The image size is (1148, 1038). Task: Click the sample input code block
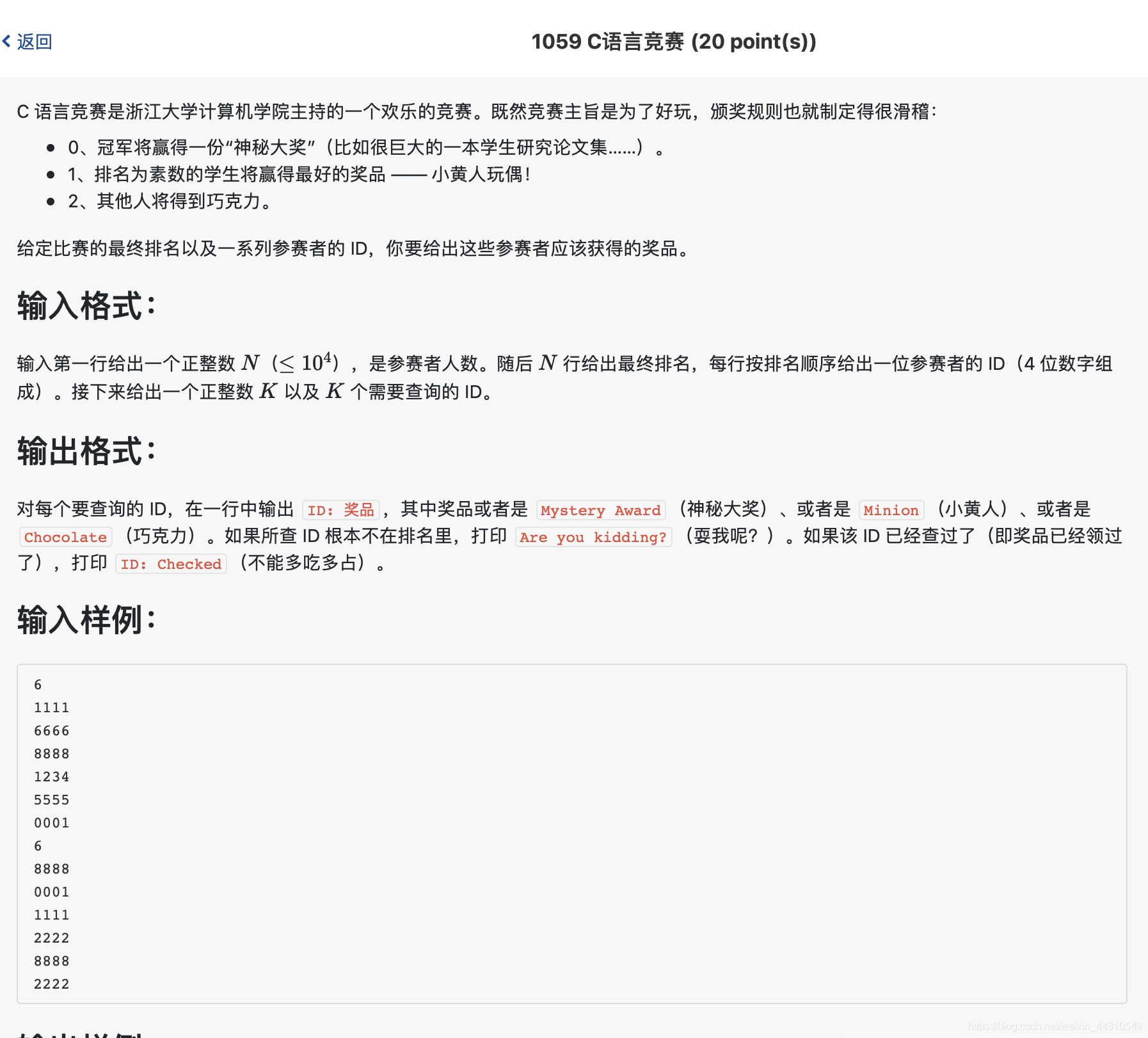tap(572, 834)
